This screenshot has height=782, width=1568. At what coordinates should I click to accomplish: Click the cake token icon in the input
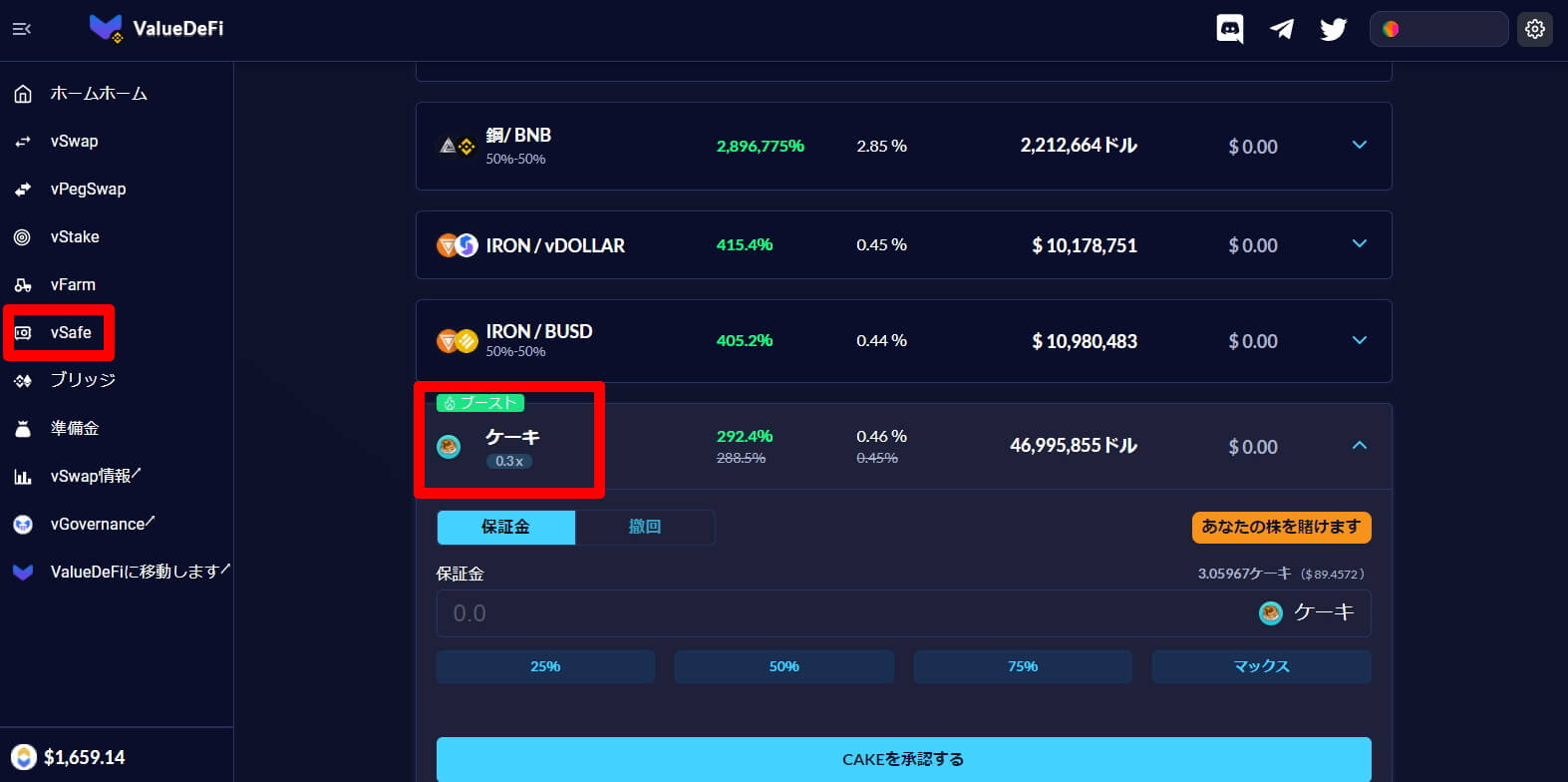[1270, 613]
